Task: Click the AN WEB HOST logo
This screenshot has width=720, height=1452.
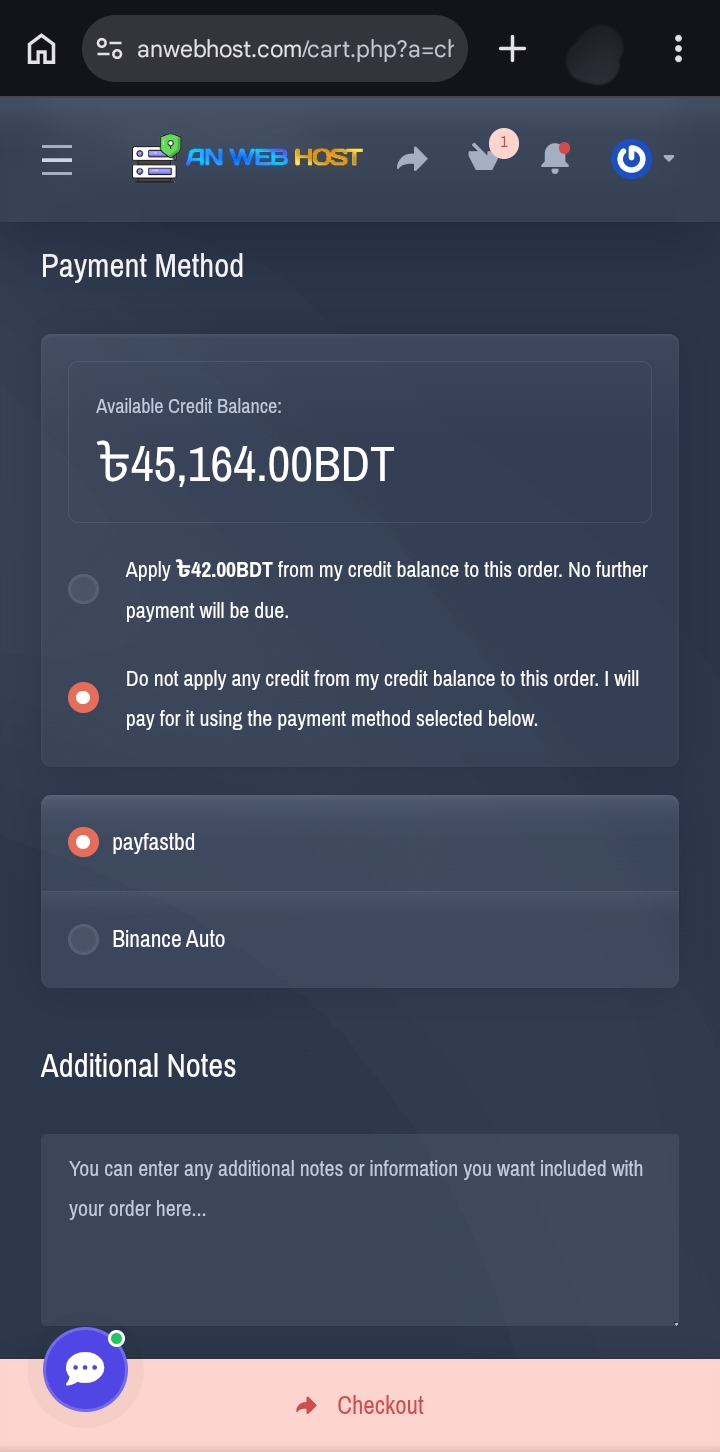Action: click(247, 158)
